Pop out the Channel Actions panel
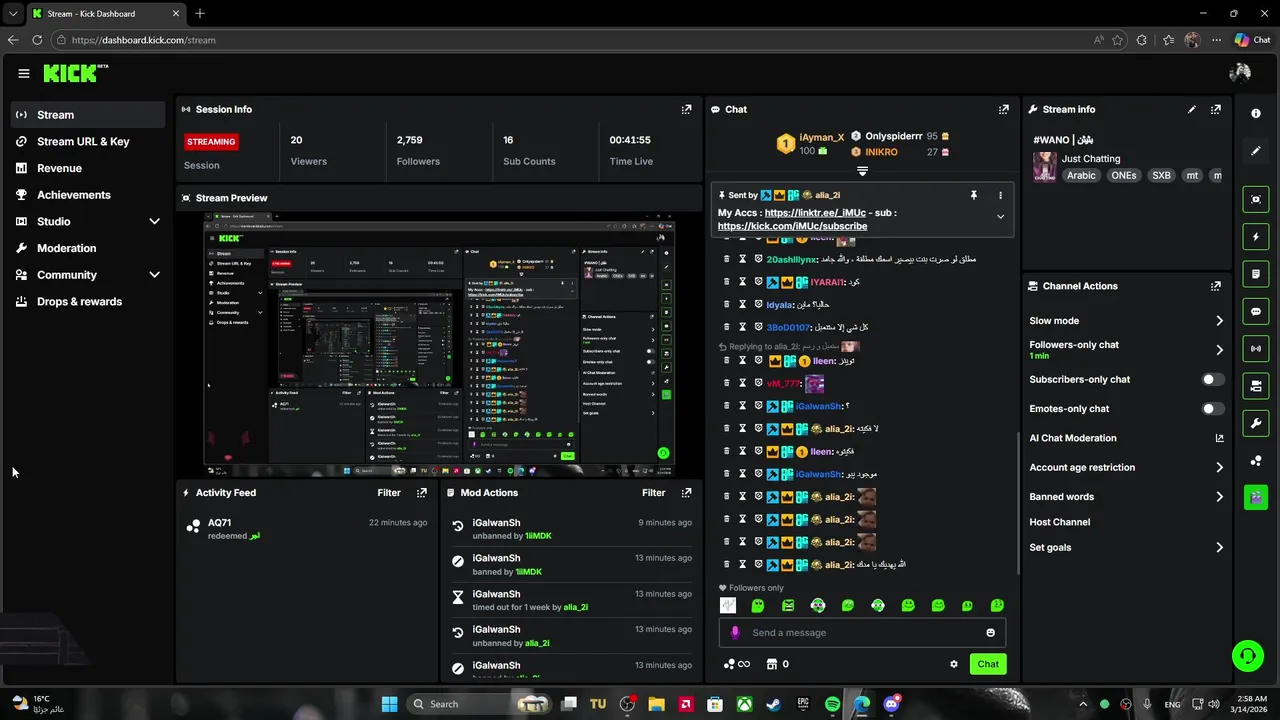 [1215, 286]
